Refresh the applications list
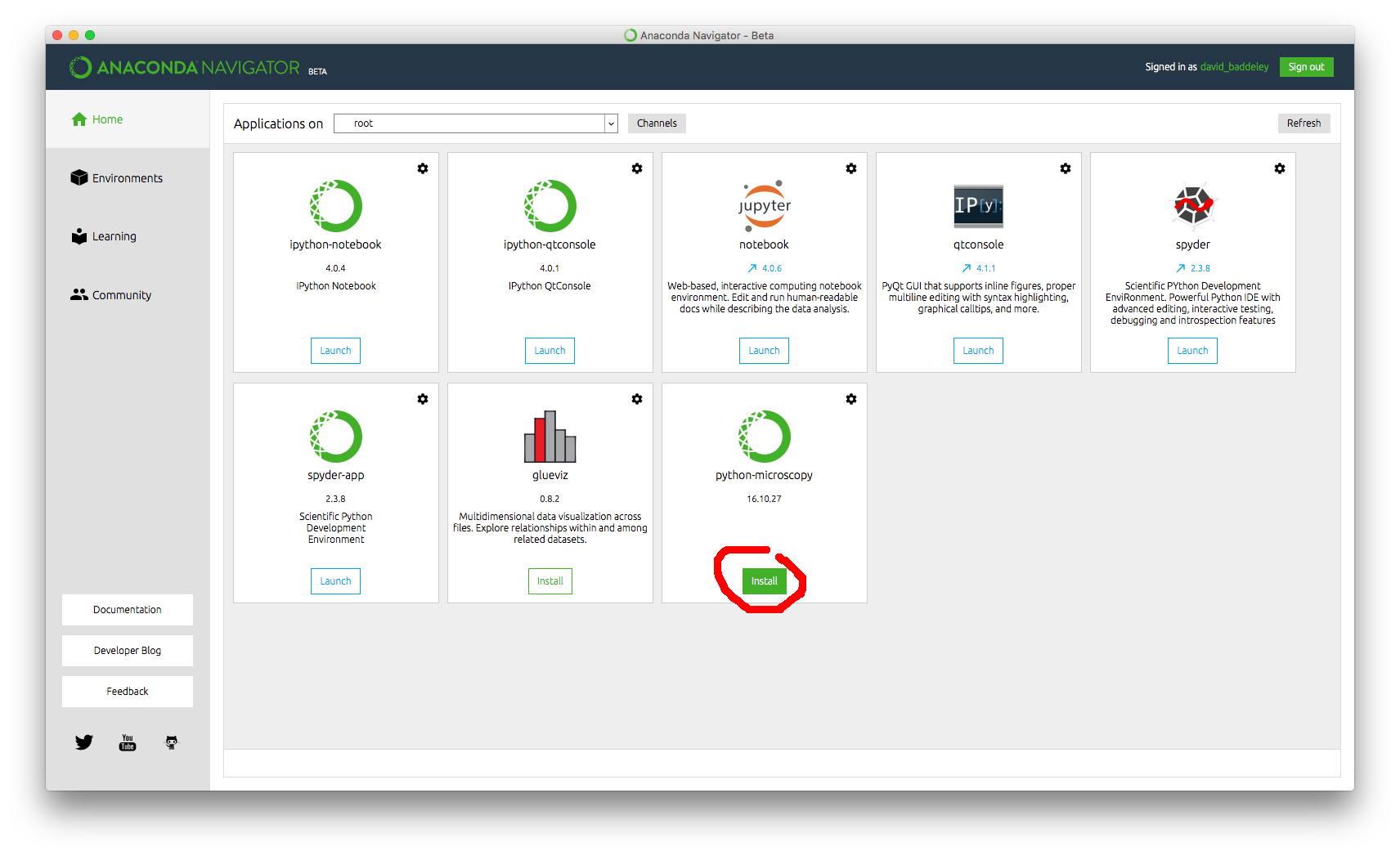Viewport: 1400px width, 856px height. [x=1304, y=123]
